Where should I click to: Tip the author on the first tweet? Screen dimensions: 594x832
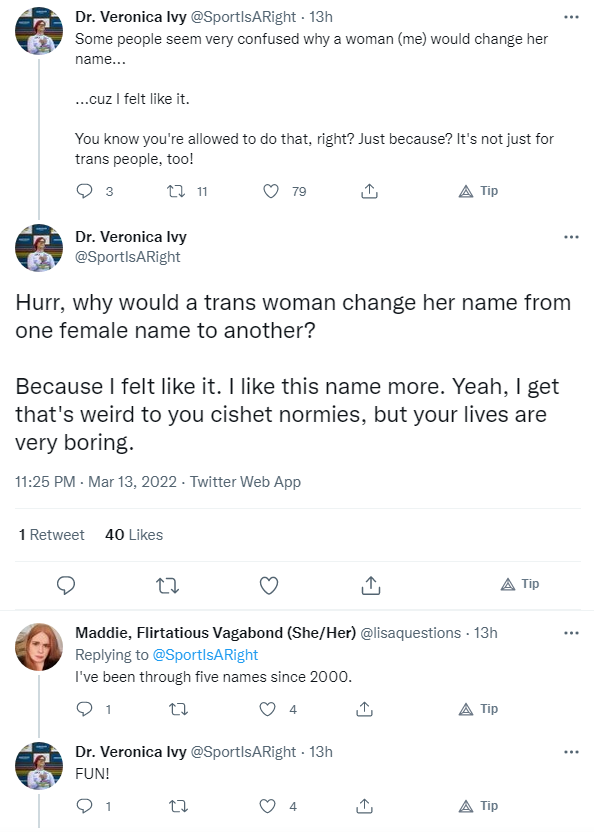click(478, 191)
